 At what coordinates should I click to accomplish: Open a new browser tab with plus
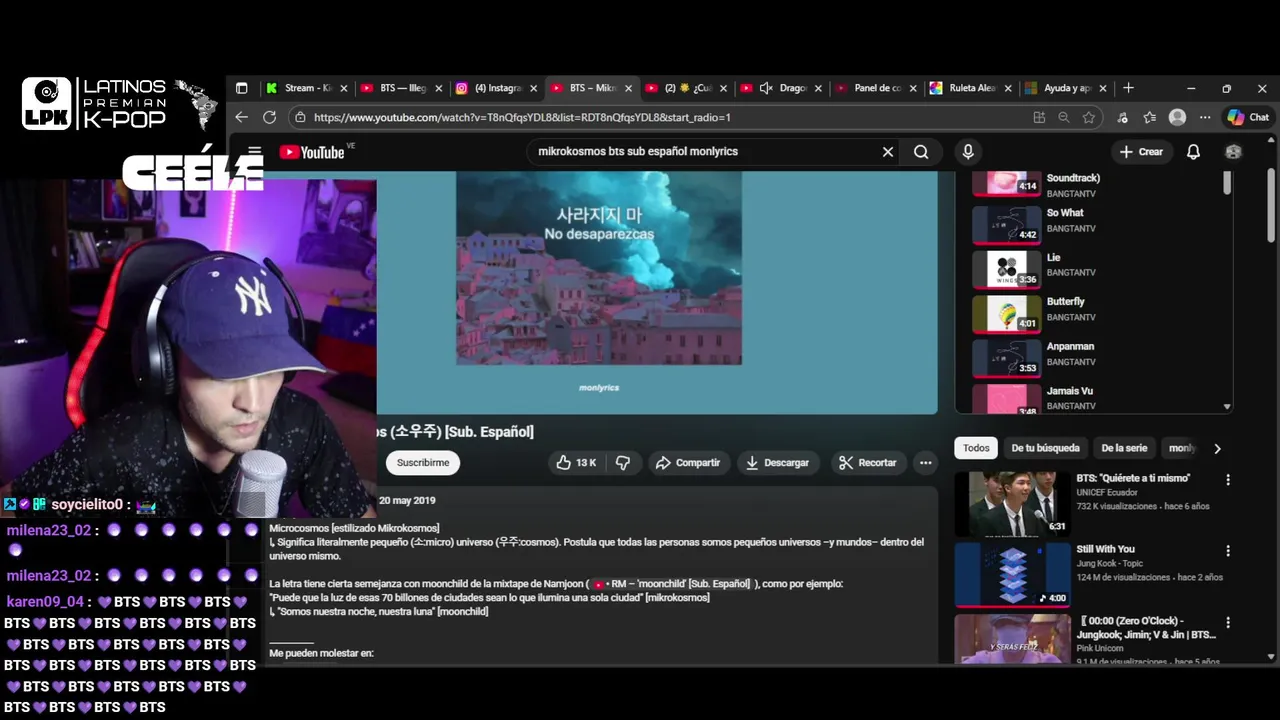coord(1128,88)
